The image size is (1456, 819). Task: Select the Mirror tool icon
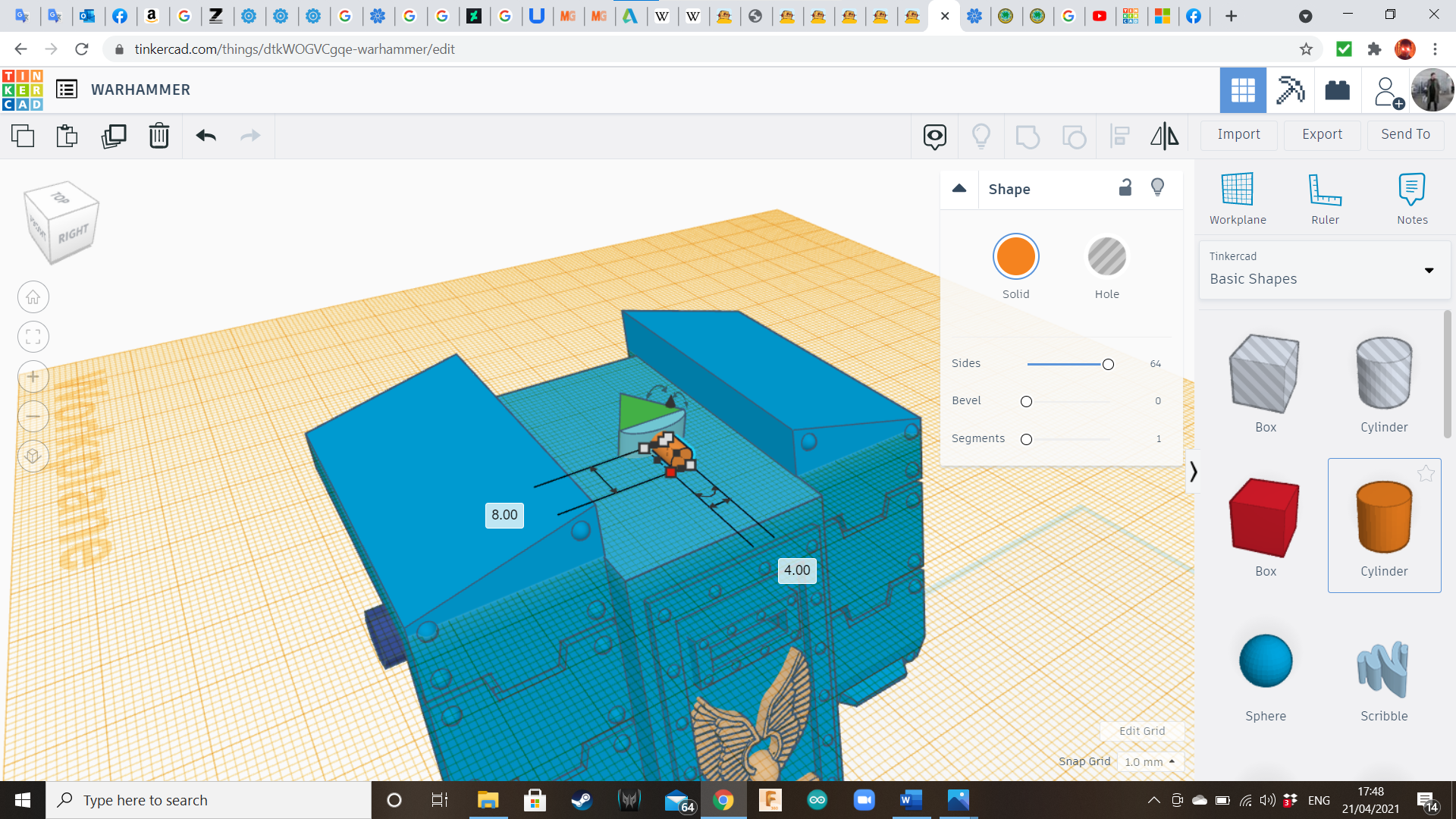1164,136
